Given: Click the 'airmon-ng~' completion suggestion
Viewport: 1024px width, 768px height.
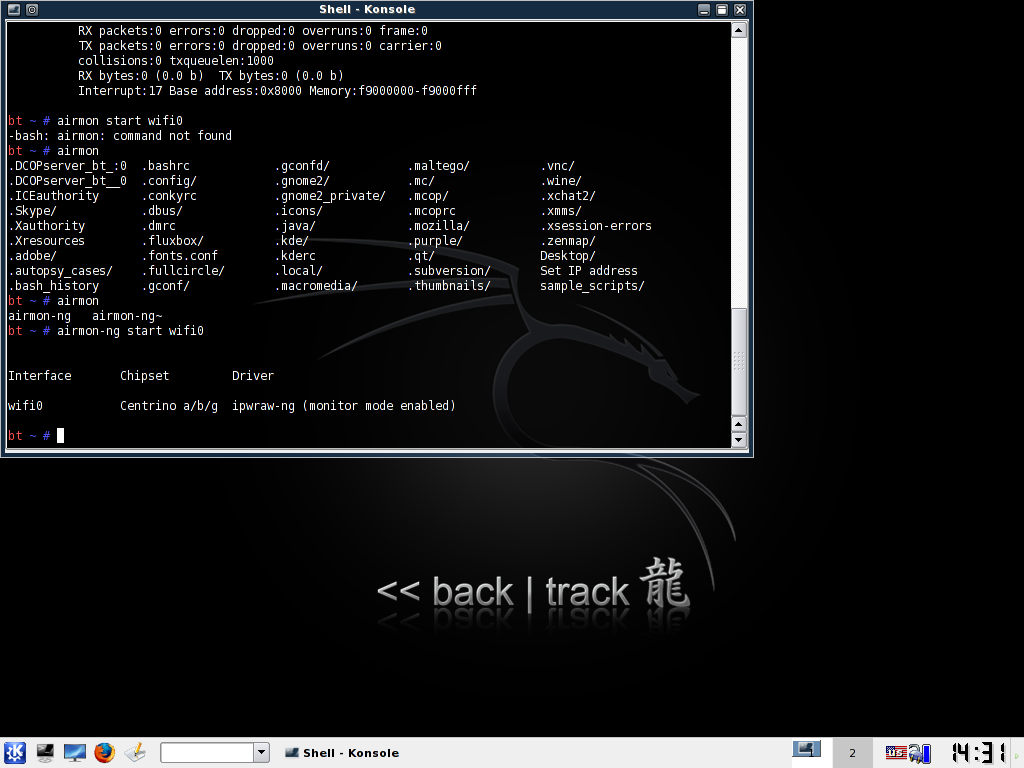Looking at the screenshot, I should (127, 315).
